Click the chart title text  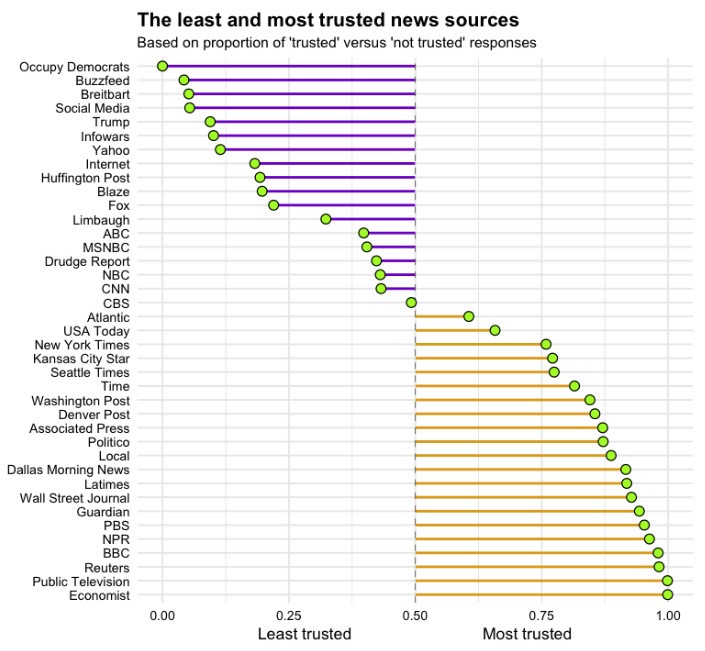[328, 20]
